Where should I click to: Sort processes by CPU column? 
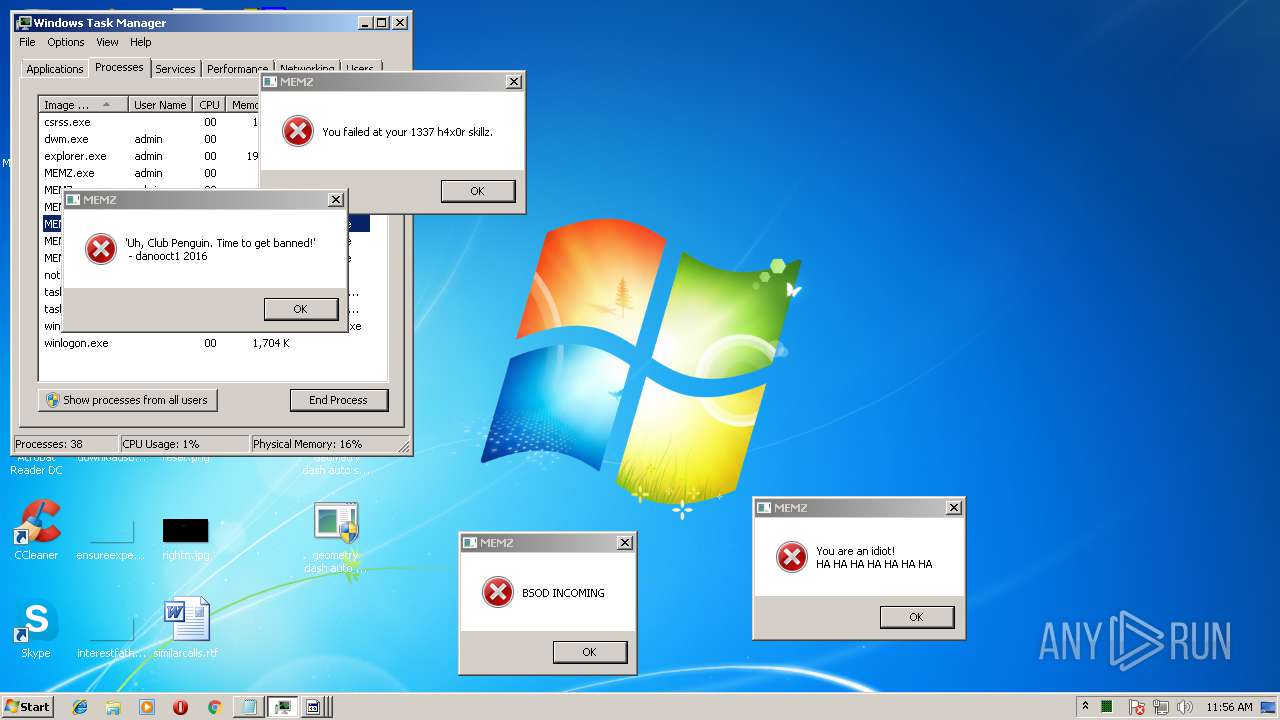(x=209, y=105)
